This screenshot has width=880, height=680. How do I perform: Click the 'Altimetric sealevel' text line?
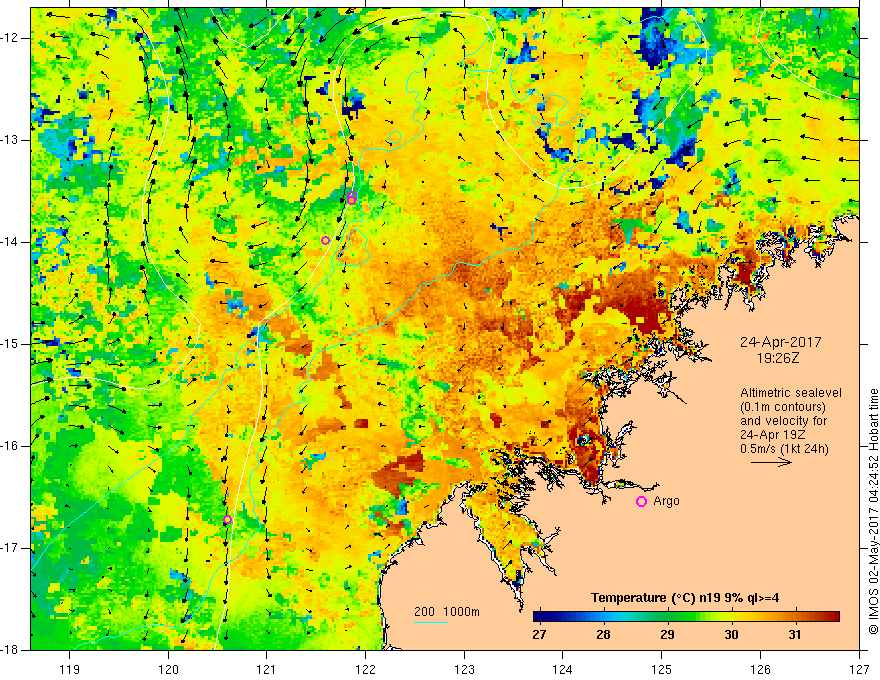[x=791, y=393]
